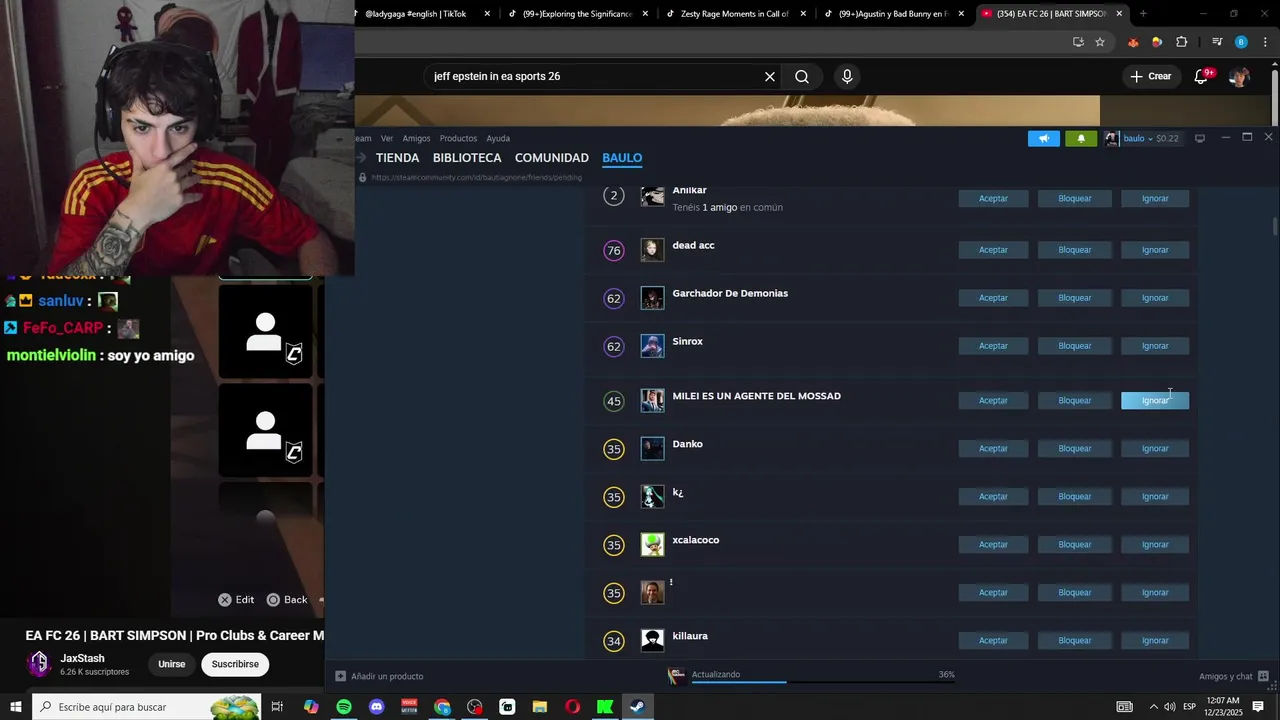This screenshot has height=720, width=1280.
Task: Click the level 76 badge for dead acc
Action: [x=614, y=250]
